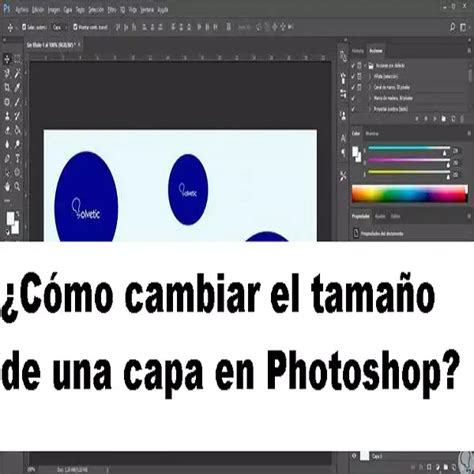This screenshot has height=474, width=474.
Task: Open the Capa menu
Action: (x=68, y=10)
